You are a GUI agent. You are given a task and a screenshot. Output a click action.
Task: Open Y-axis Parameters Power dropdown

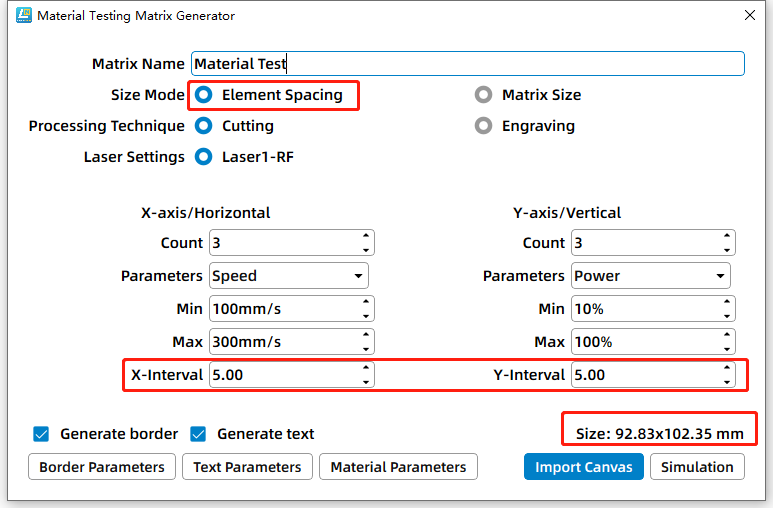650,276
